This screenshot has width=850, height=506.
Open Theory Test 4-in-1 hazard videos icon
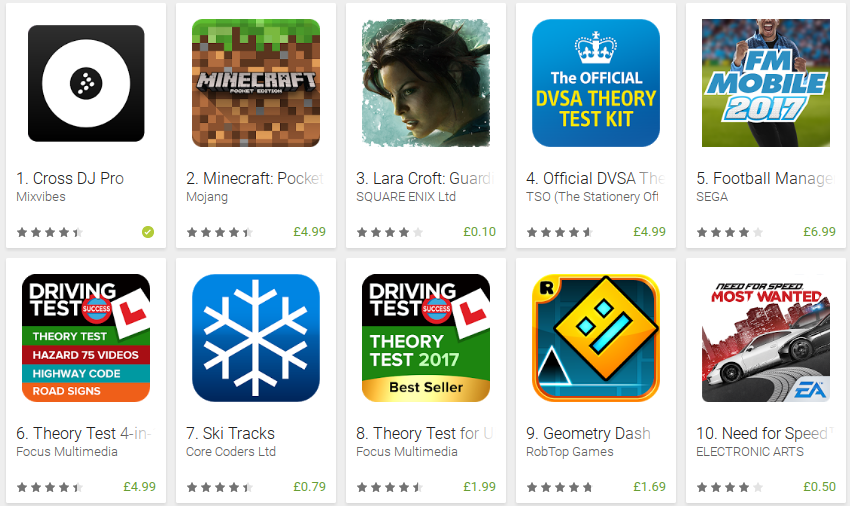(x=86, y=338)
